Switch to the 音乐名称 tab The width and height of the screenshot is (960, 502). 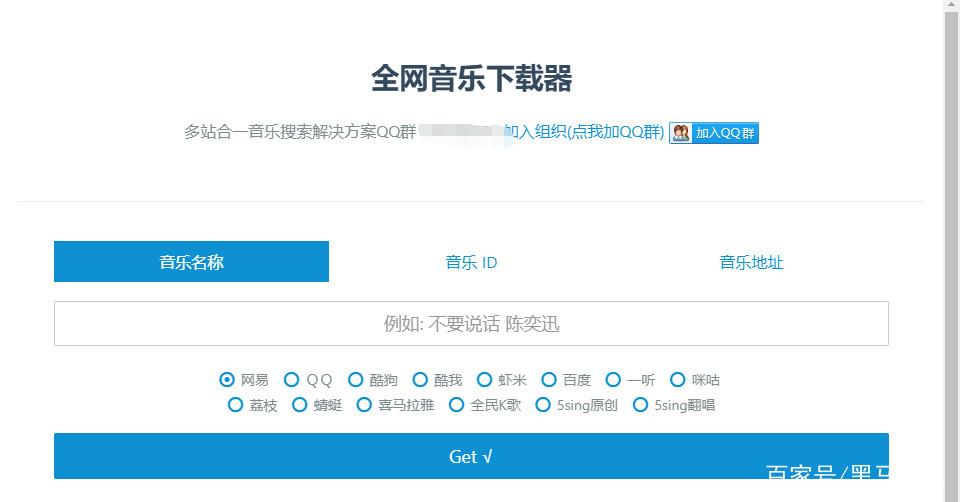pos(191,261)
